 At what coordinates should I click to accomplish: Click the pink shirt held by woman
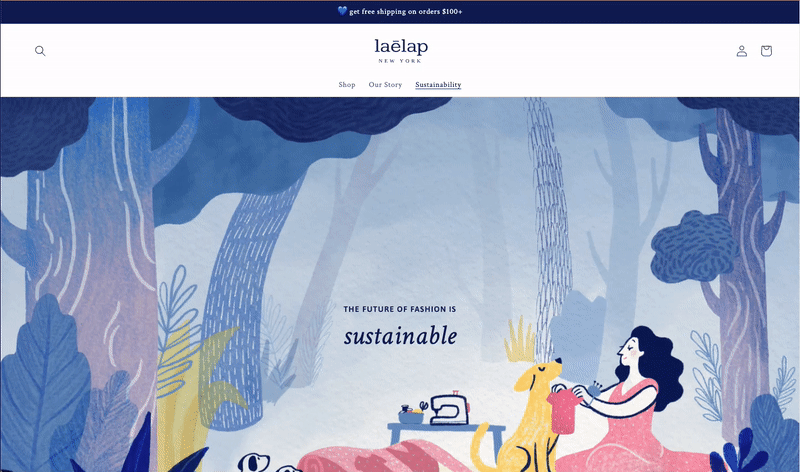[x=564, y=410]
